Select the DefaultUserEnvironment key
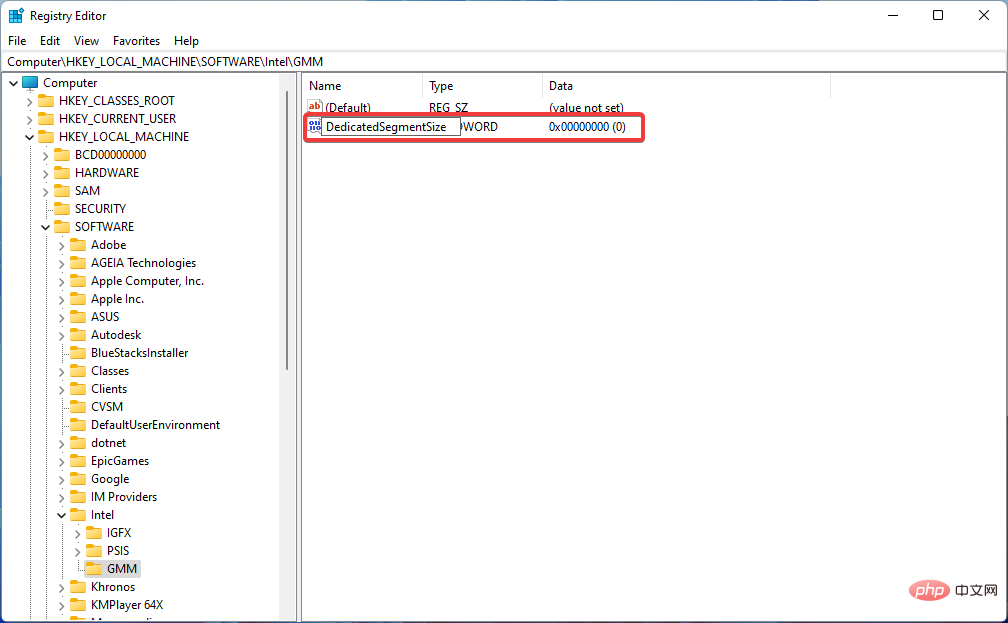 tap(156, 425)
